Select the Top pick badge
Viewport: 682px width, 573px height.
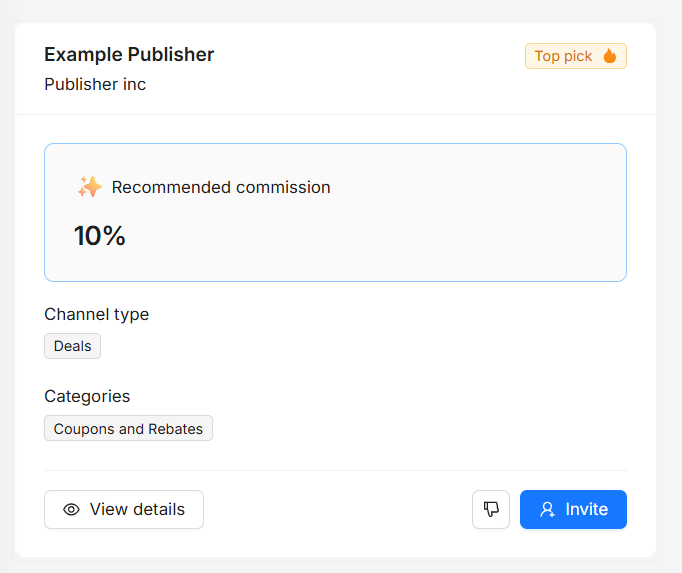(576, 56)
